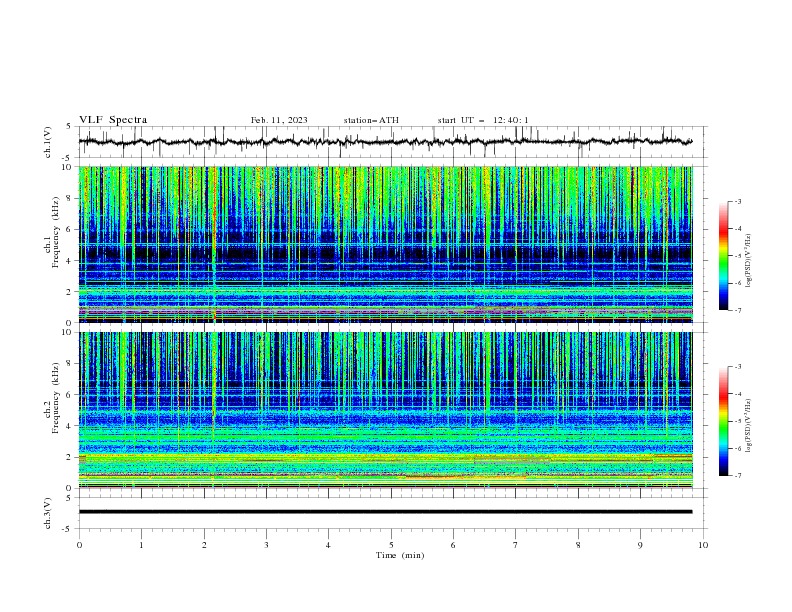Click the "station=ATH" label
Image resolution: width=792 pixels, height=612 pixels.
(x=371, y=120)
